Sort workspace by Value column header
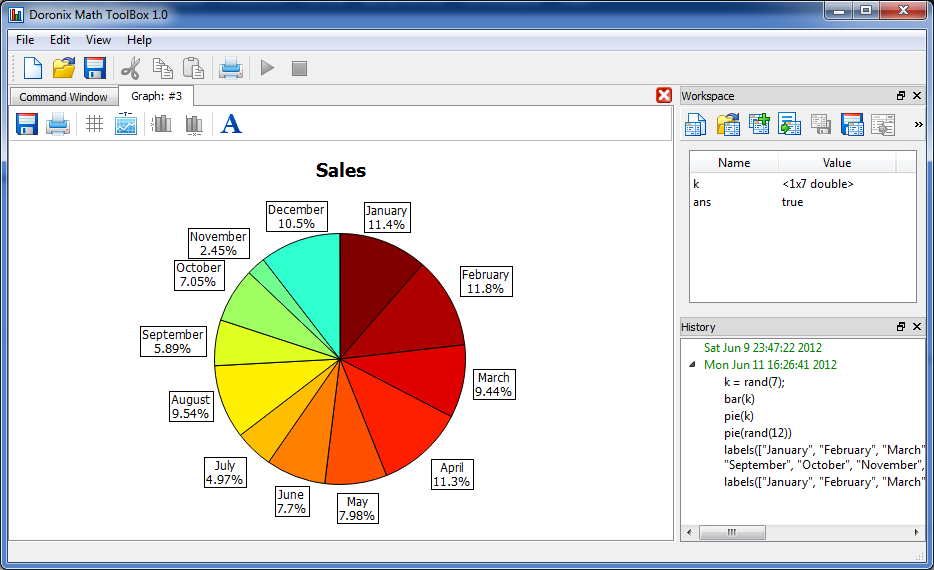934x570 pixels. 836,163
